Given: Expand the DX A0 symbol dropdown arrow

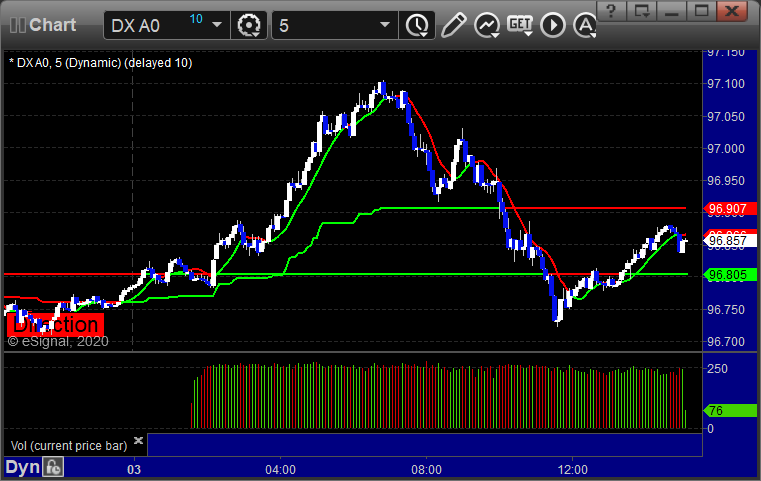Looking at the screenshot, I should [x=217, y=25].
